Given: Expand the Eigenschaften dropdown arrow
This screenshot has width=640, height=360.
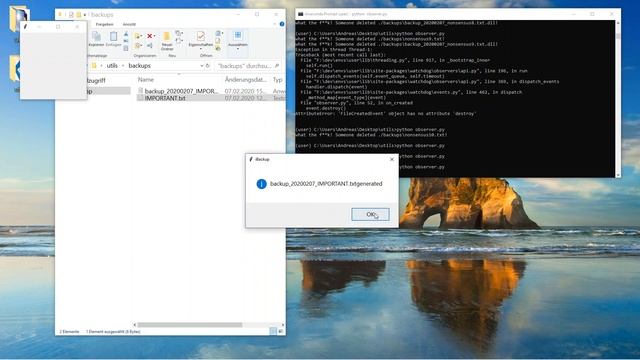Looking at the screenshot, I should (x=200, y=49).
